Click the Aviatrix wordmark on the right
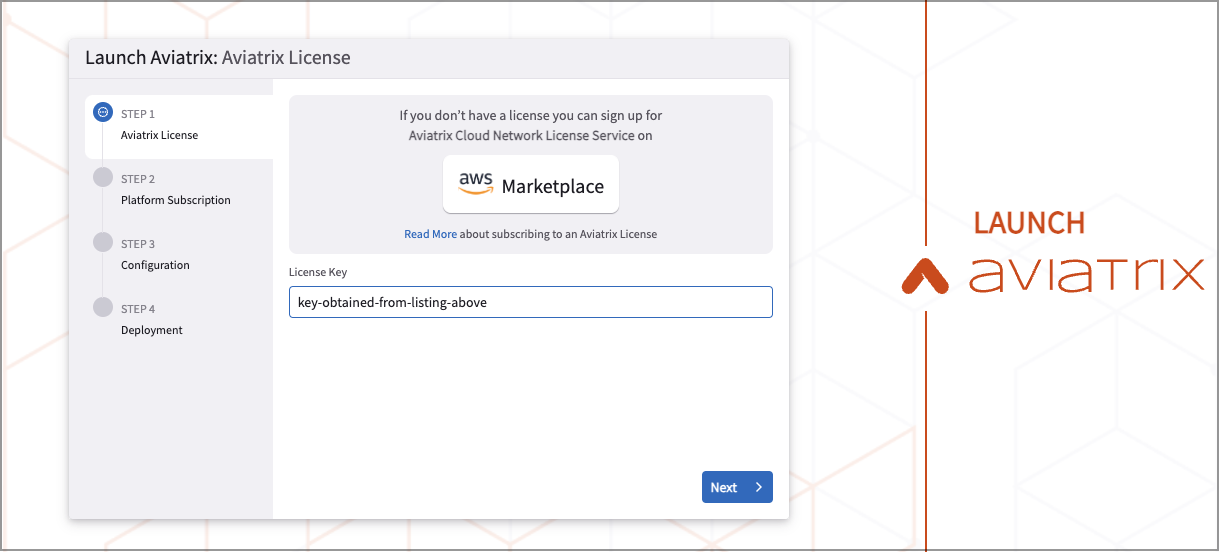 coord(1085,274)
